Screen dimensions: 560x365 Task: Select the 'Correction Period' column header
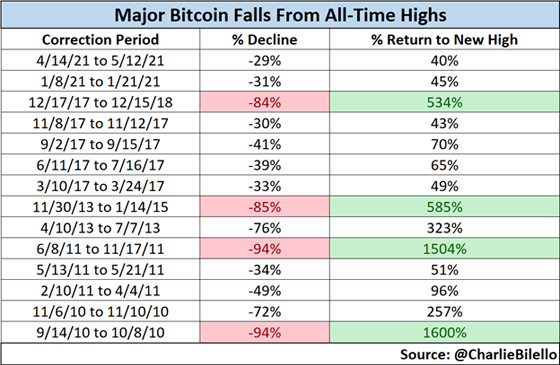click(x=100, y=39)
